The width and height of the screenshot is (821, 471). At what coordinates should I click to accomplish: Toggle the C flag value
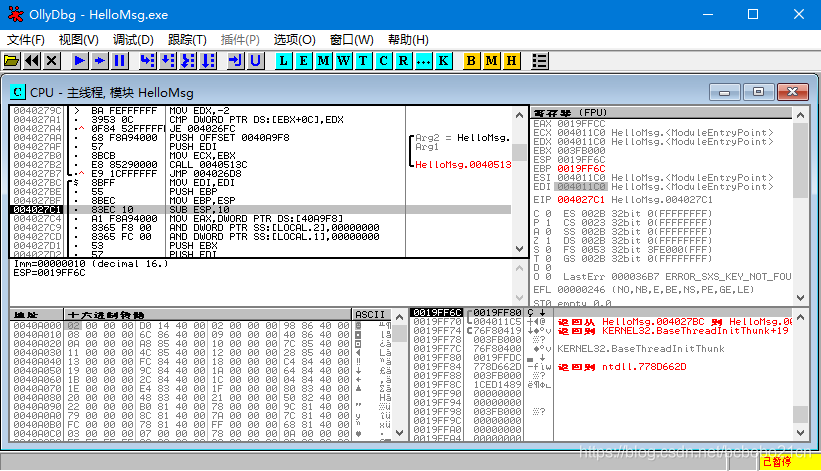548,214
